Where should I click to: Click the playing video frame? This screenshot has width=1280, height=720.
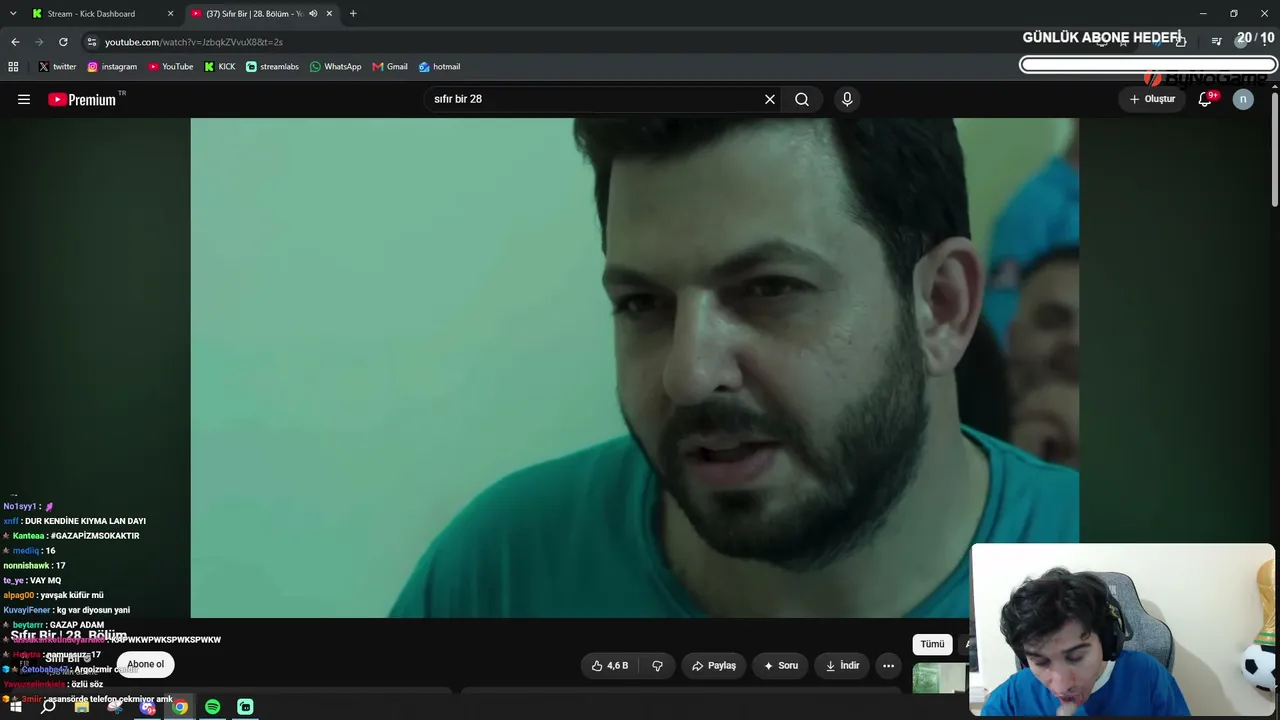click(x=634, y=368)
